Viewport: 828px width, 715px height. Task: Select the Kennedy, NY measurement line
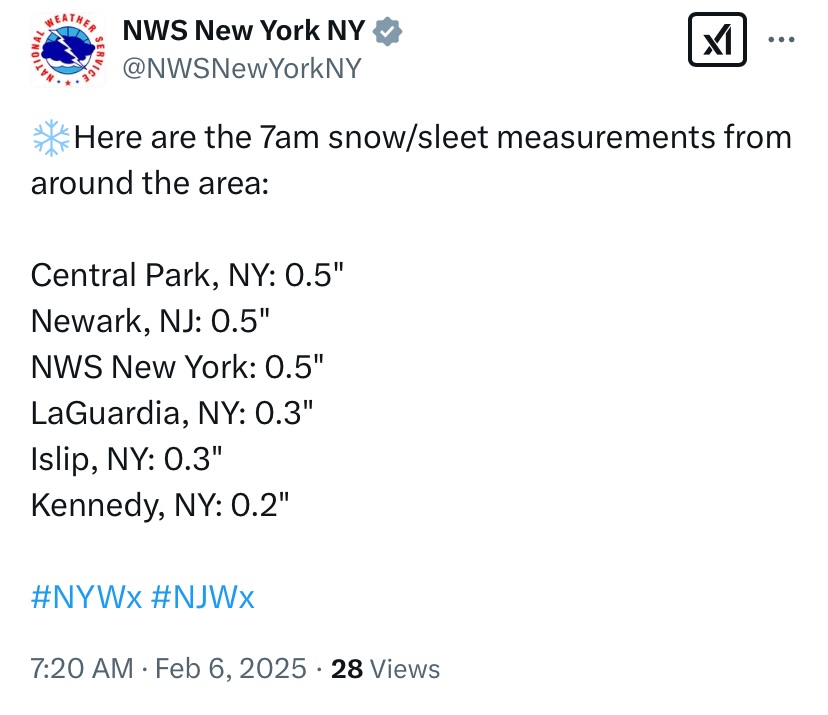160,505
